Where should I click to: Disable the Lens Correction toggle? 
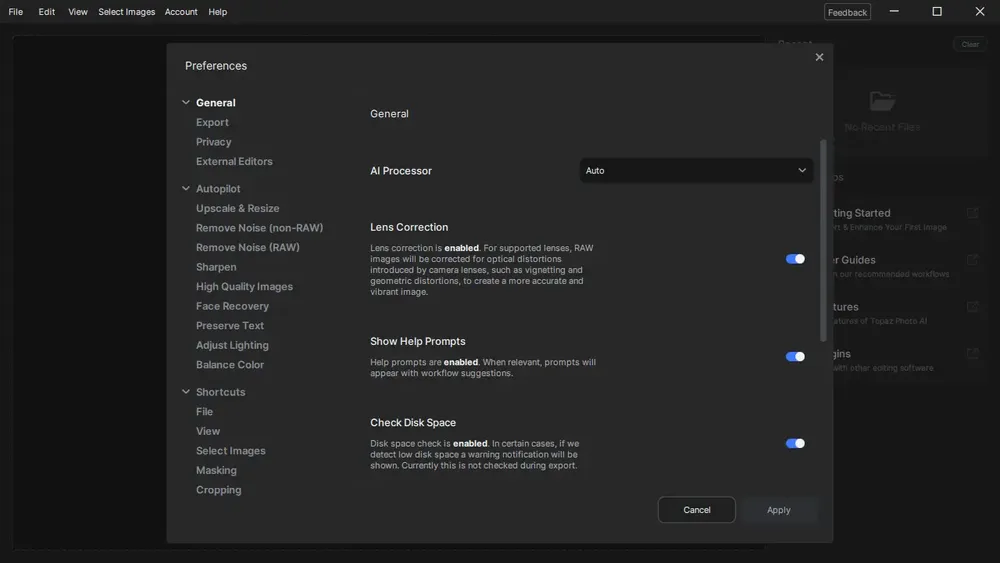coord(795,259)
